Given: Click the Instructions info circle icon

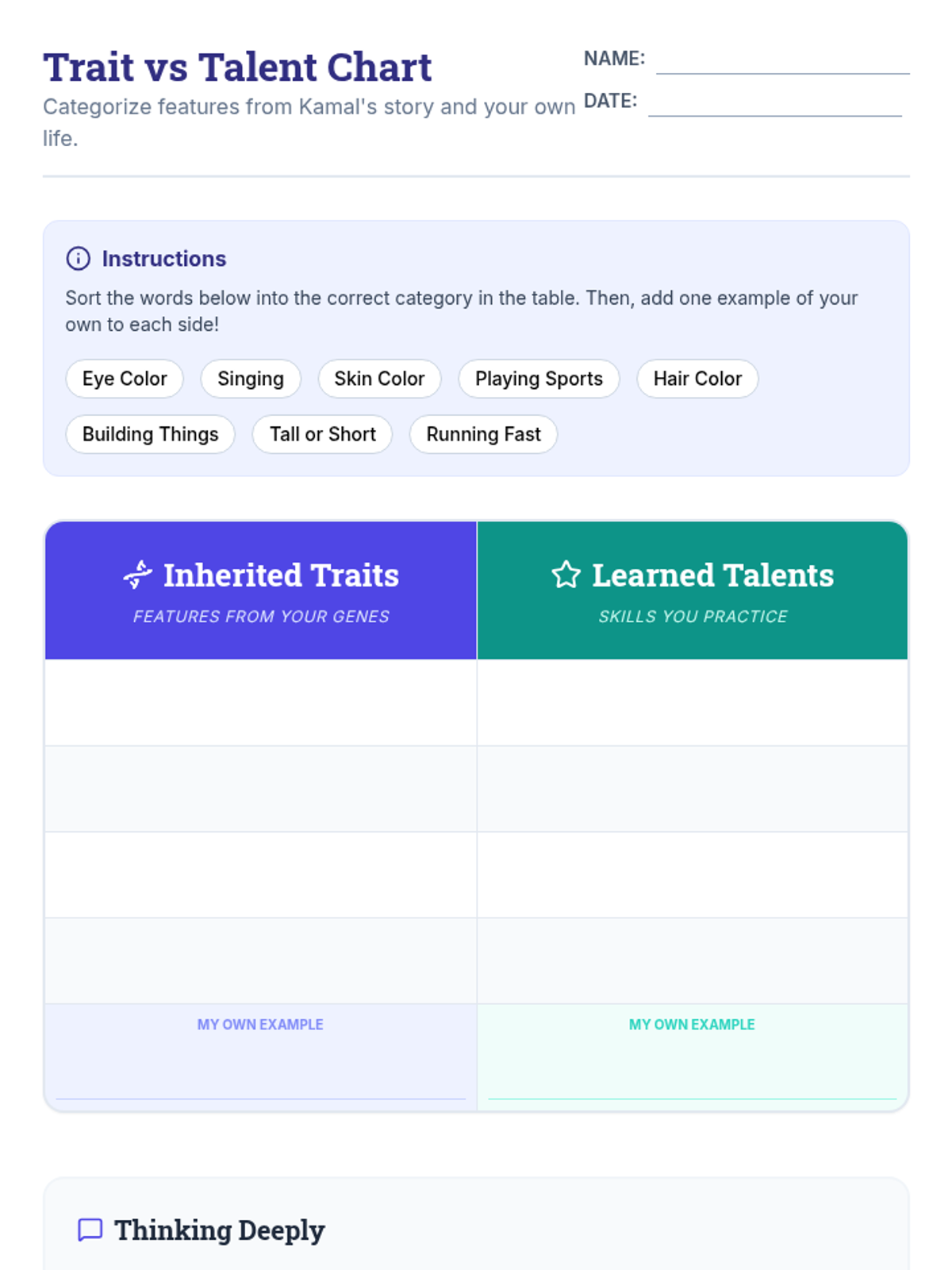Looking at the screenshot, I should pos(78,259).
